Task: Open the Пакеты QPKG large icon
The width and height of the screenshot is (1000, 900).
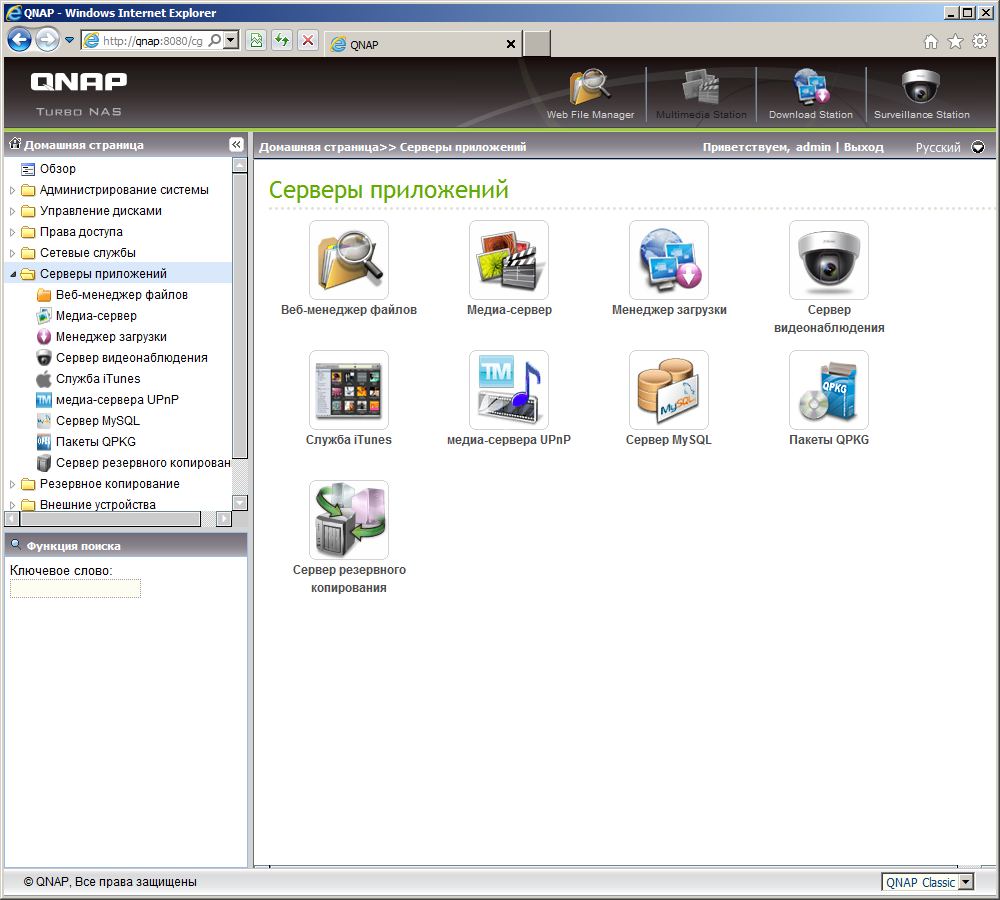Action: pos(829,390)
